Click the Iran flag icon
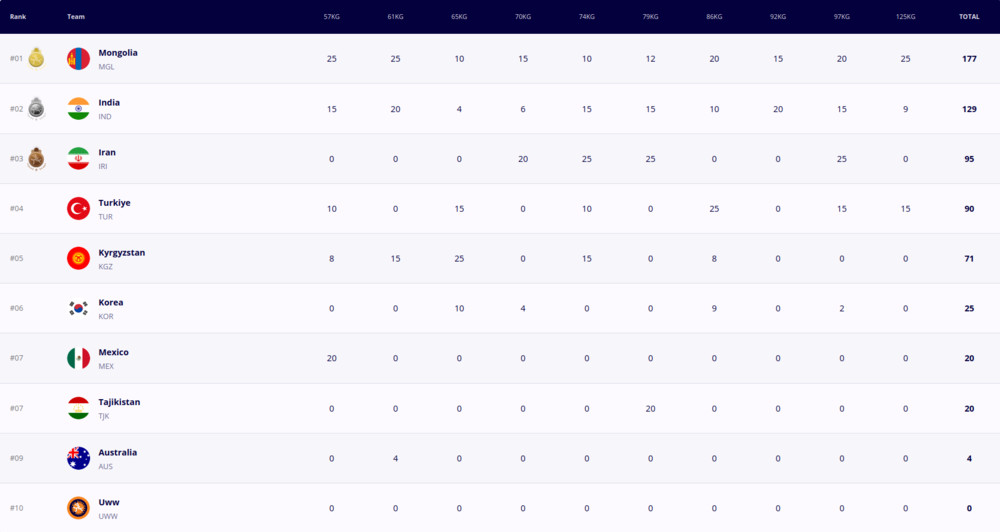The width and height of the screenshot is (1000, 532). 78,158
